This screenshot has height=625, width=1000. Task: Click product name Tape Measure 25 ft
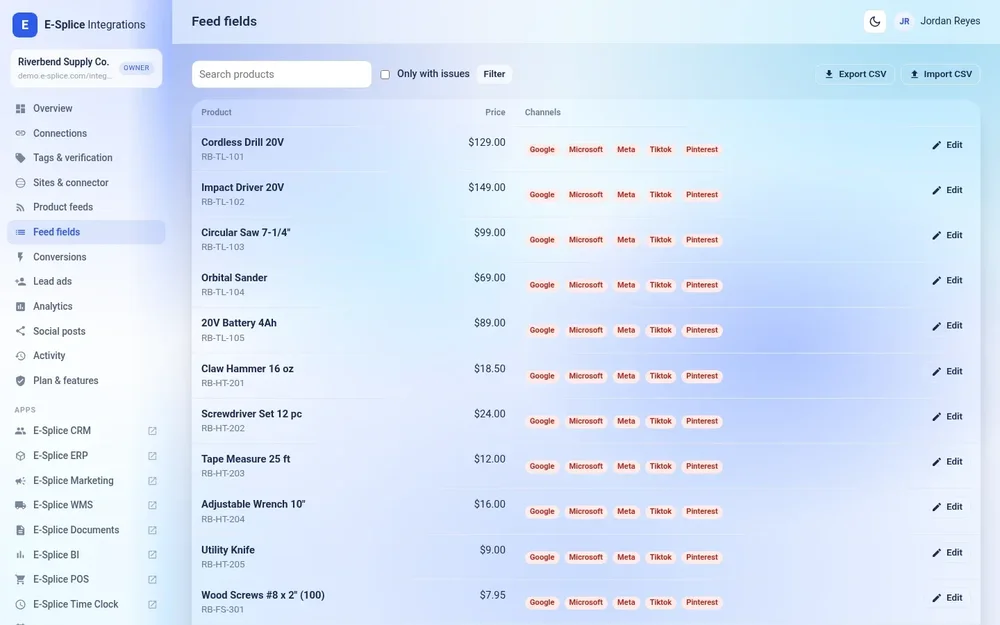[x=246, y=459]
